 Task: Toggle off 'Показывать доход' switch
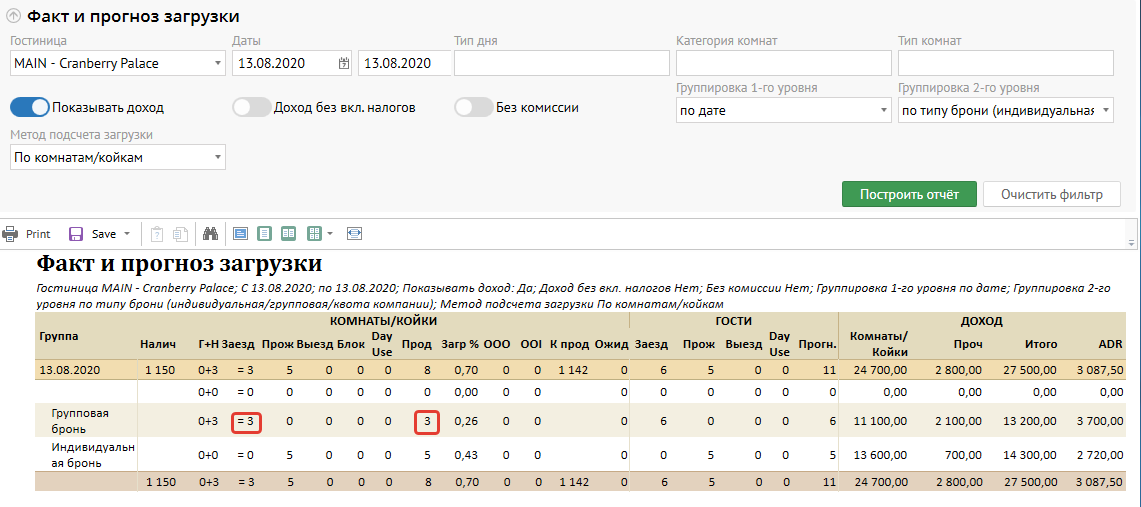coord(30,107)
